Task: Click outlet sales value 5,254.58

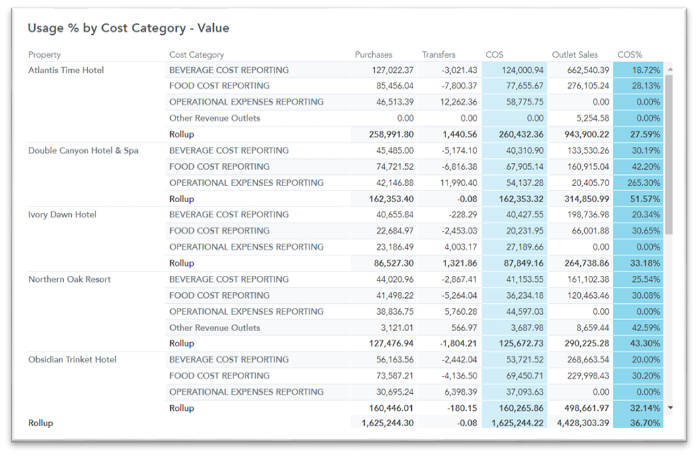Action: pyautogui.click(x=592, y=118)
